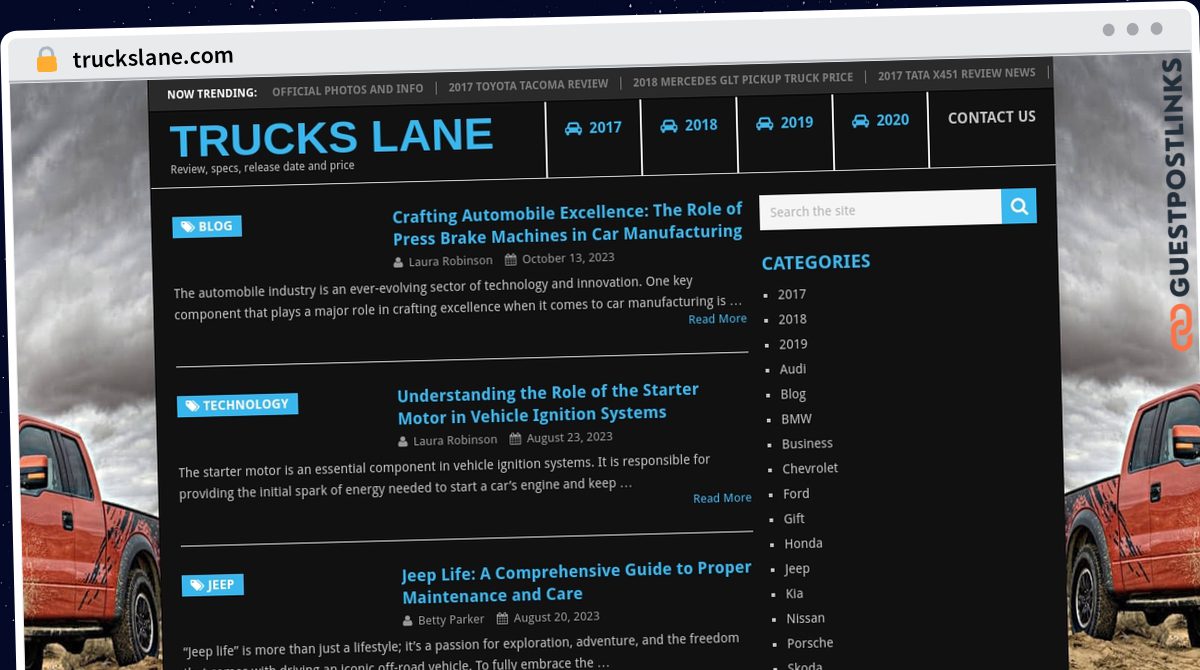This screenshot has width=1200, height=670.
Task: Open Jeep Life Comprehensive Guide article title
Action: click(x=576, y=582)
